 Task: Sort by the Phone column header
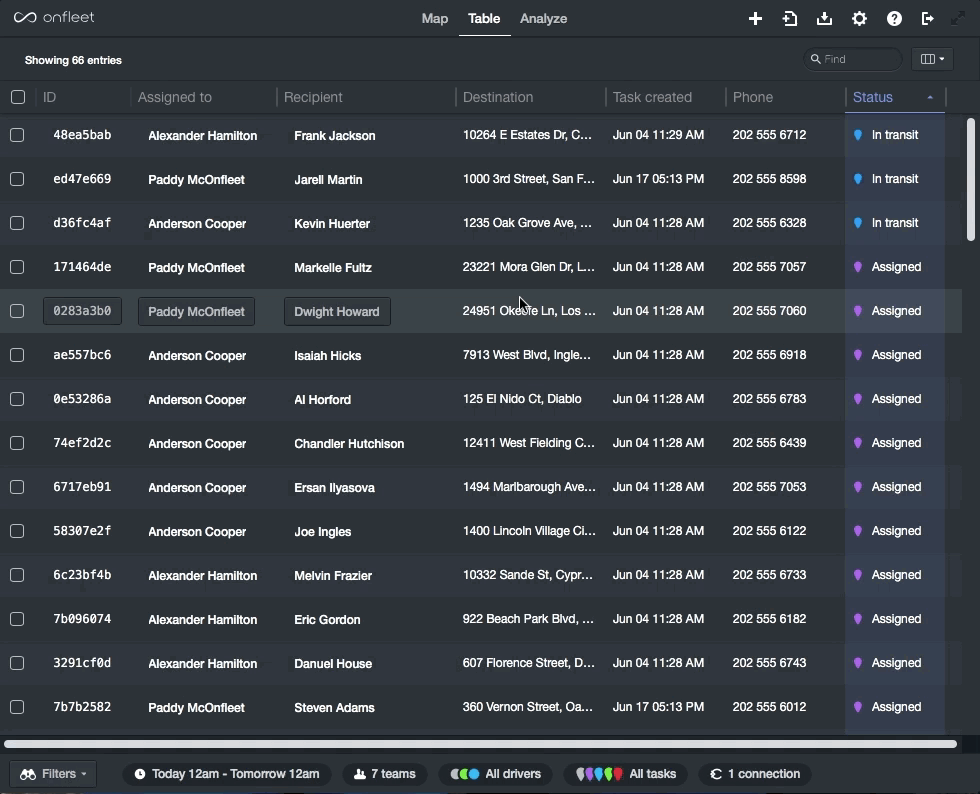[752, 97]
